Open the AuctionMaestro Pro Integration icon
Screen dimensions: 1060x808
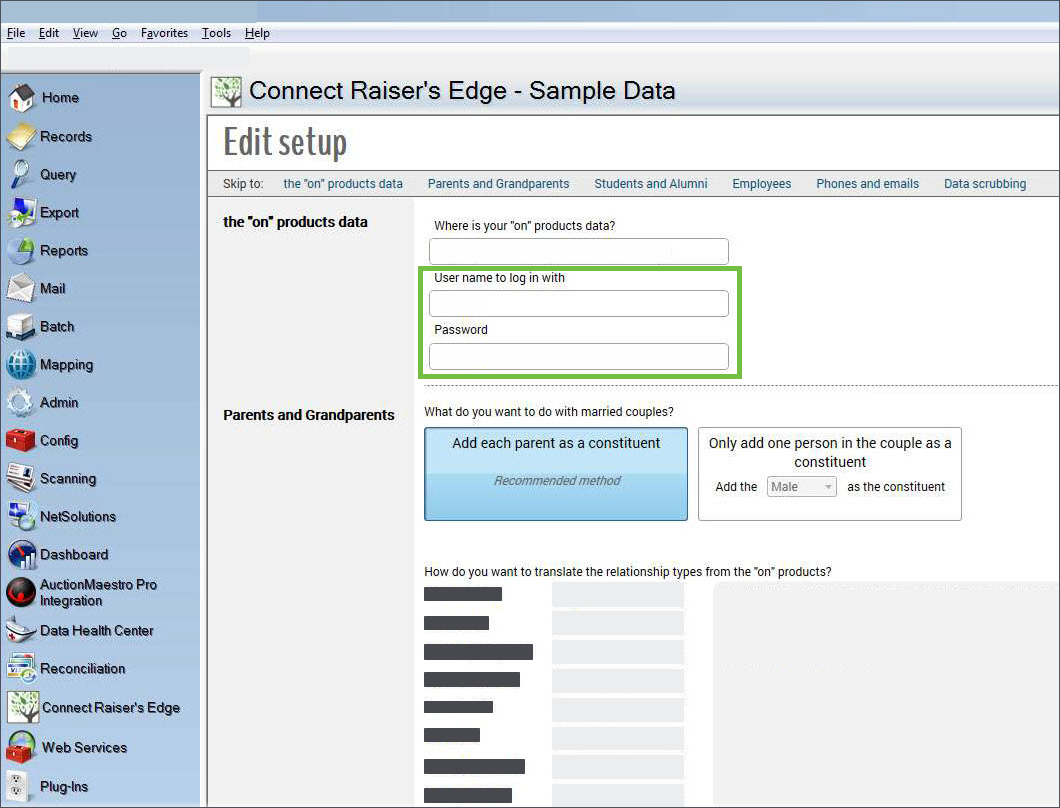[x=21, y=592]
